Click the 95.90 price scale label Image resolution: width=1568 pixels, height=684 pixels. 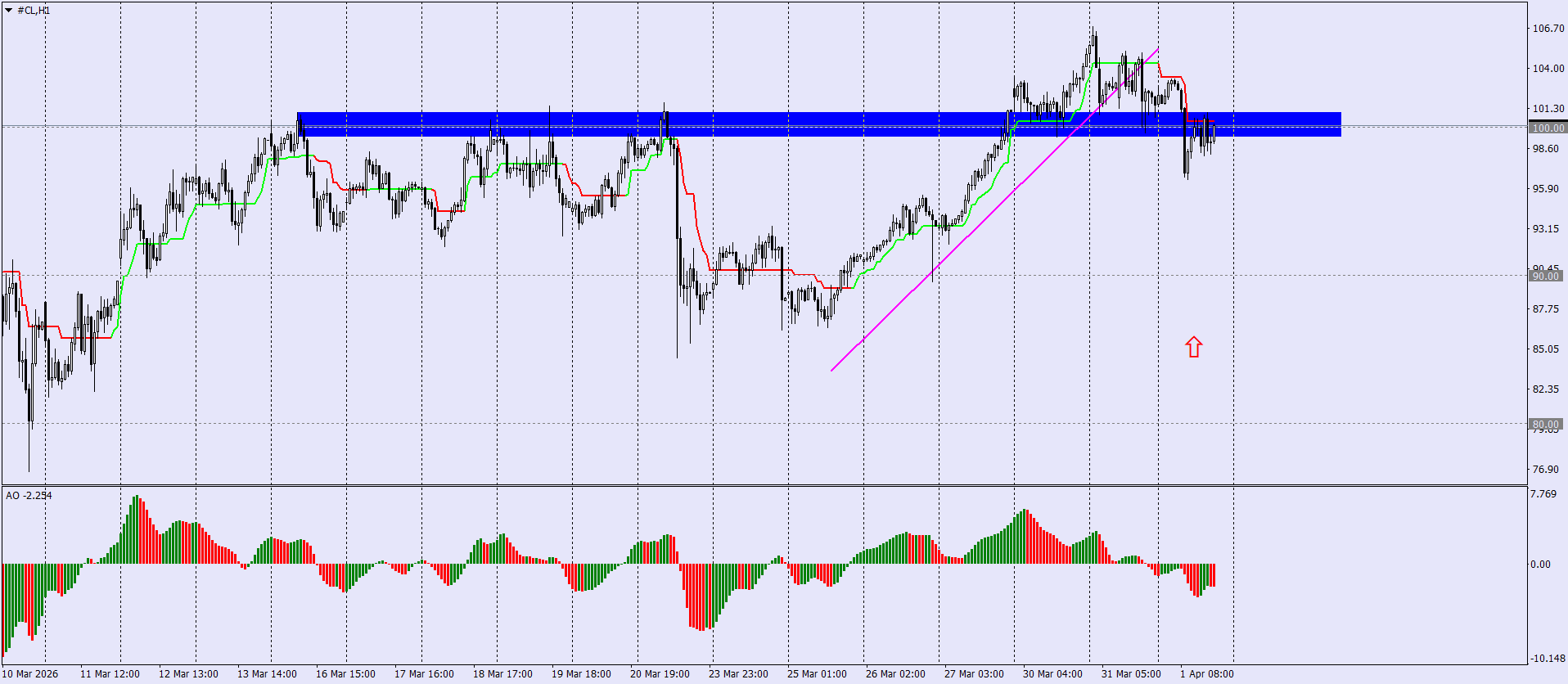point(1546,188)
